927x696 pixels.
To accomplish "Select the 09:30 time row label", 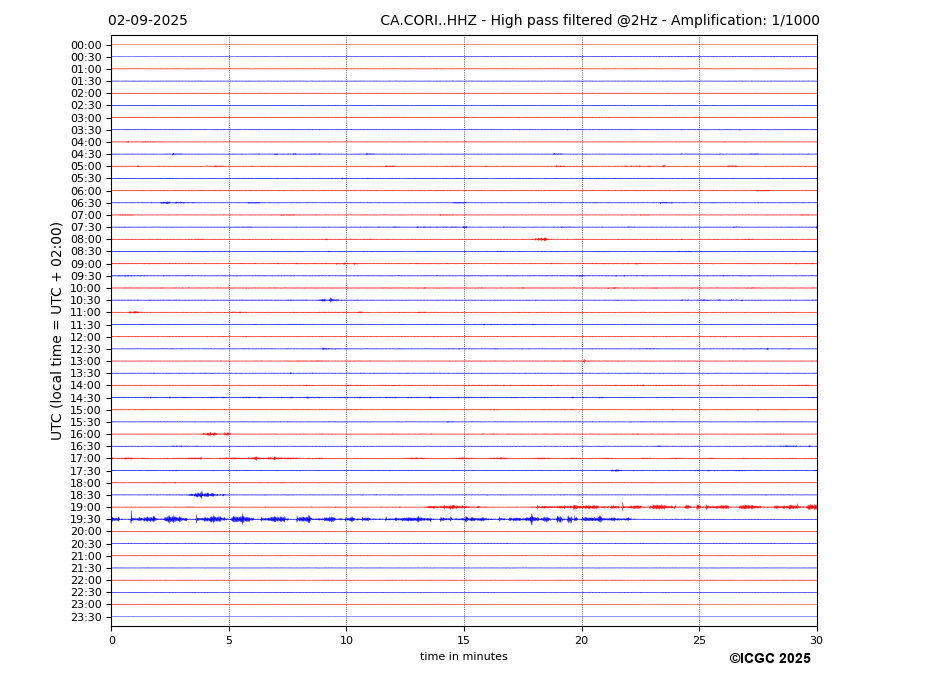I will click(x=86, y=276).
